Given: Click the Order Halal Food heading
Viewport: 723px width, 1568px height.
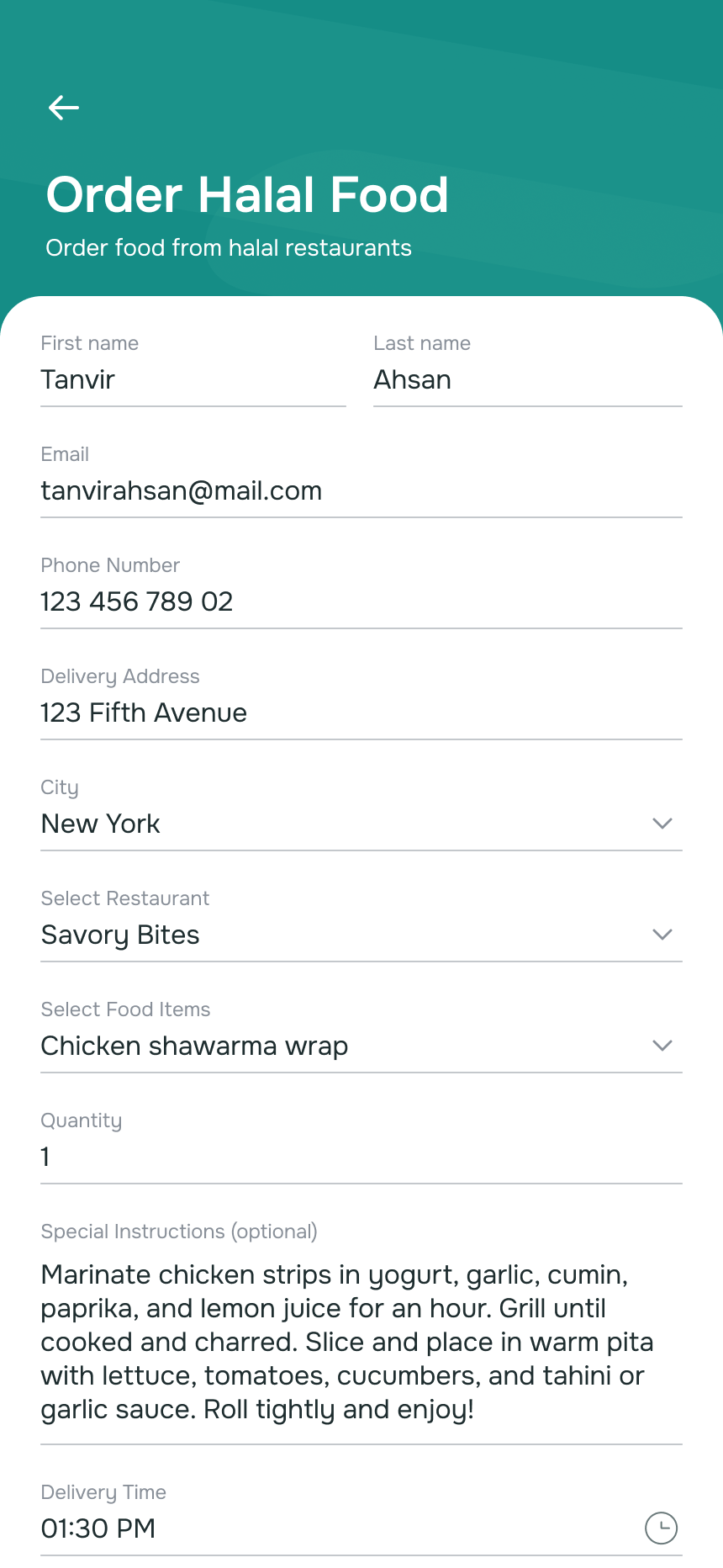Looking at the screenshot, I should [247, 195].
